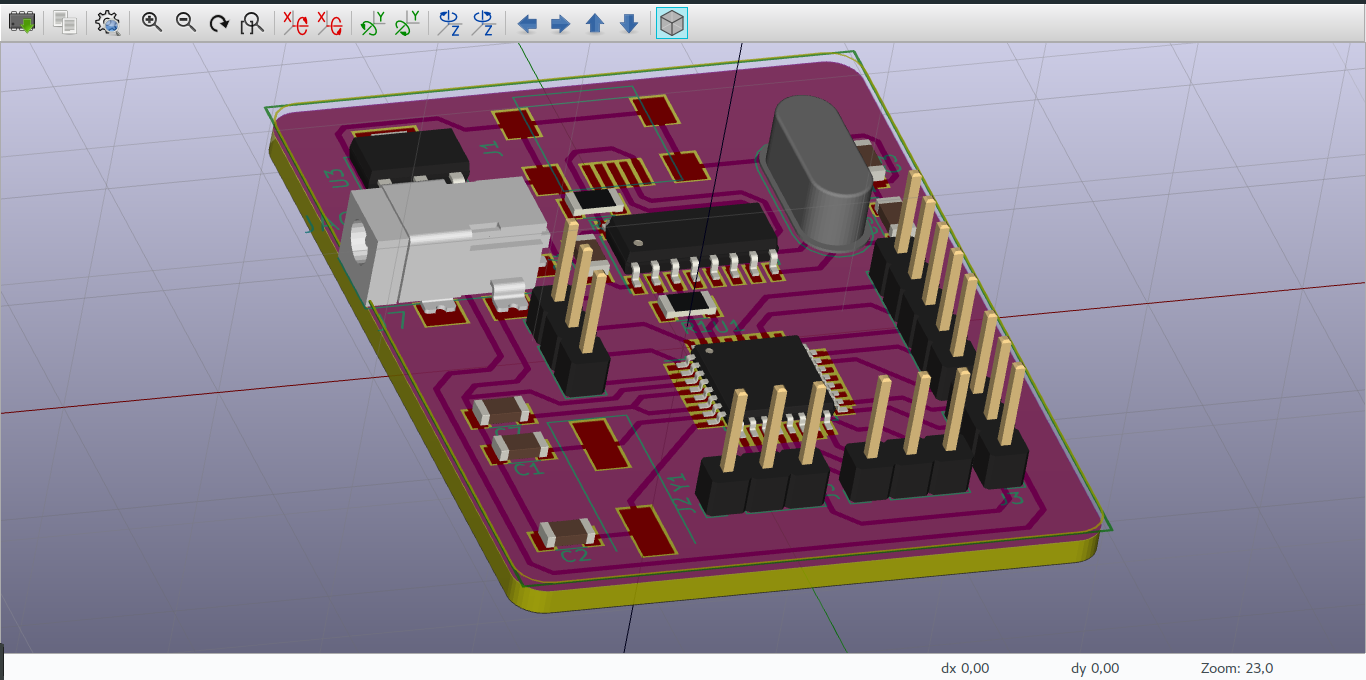
Task: Move the board view up
Action: click(x=594, y=22)
